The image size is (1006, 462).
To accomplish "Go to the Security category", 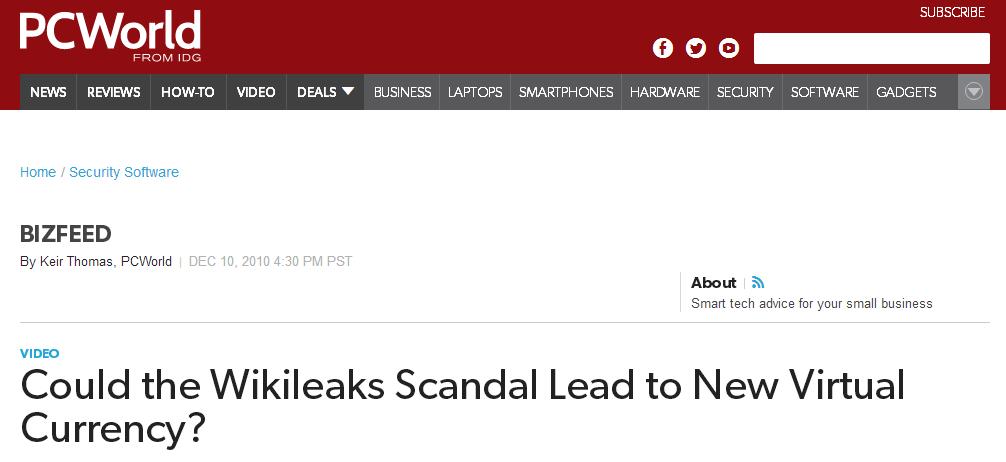I will click(745, 92).
